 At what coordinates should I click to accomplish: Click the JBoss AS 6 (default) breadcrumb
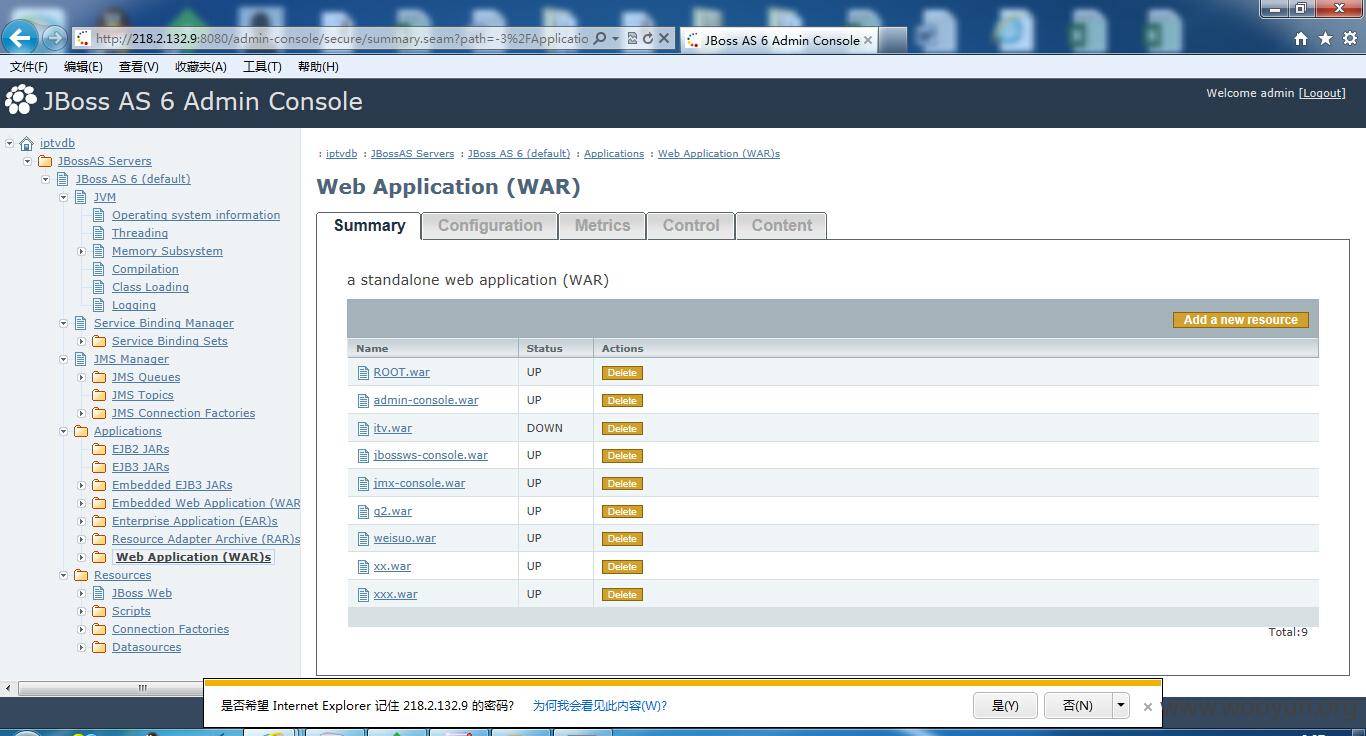click(519, 154)
